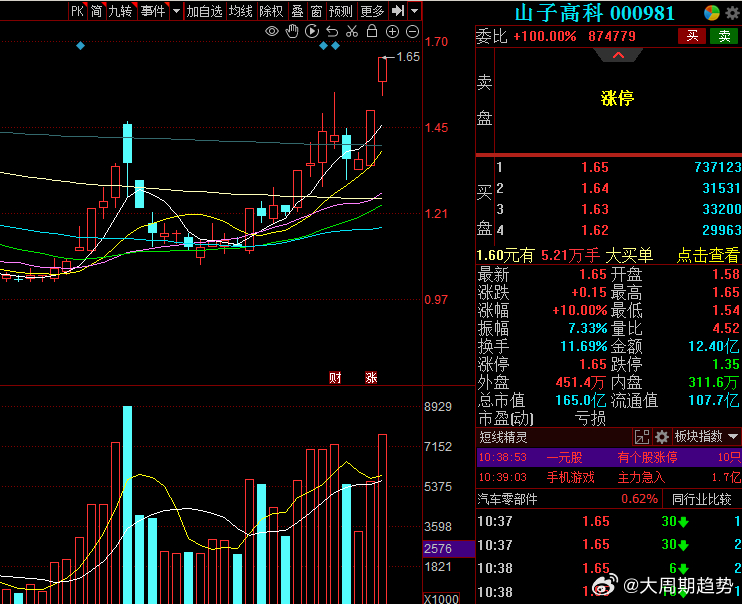Click the first 10:37 trade tick row
742x604 pixels.
tap(609, 522)
